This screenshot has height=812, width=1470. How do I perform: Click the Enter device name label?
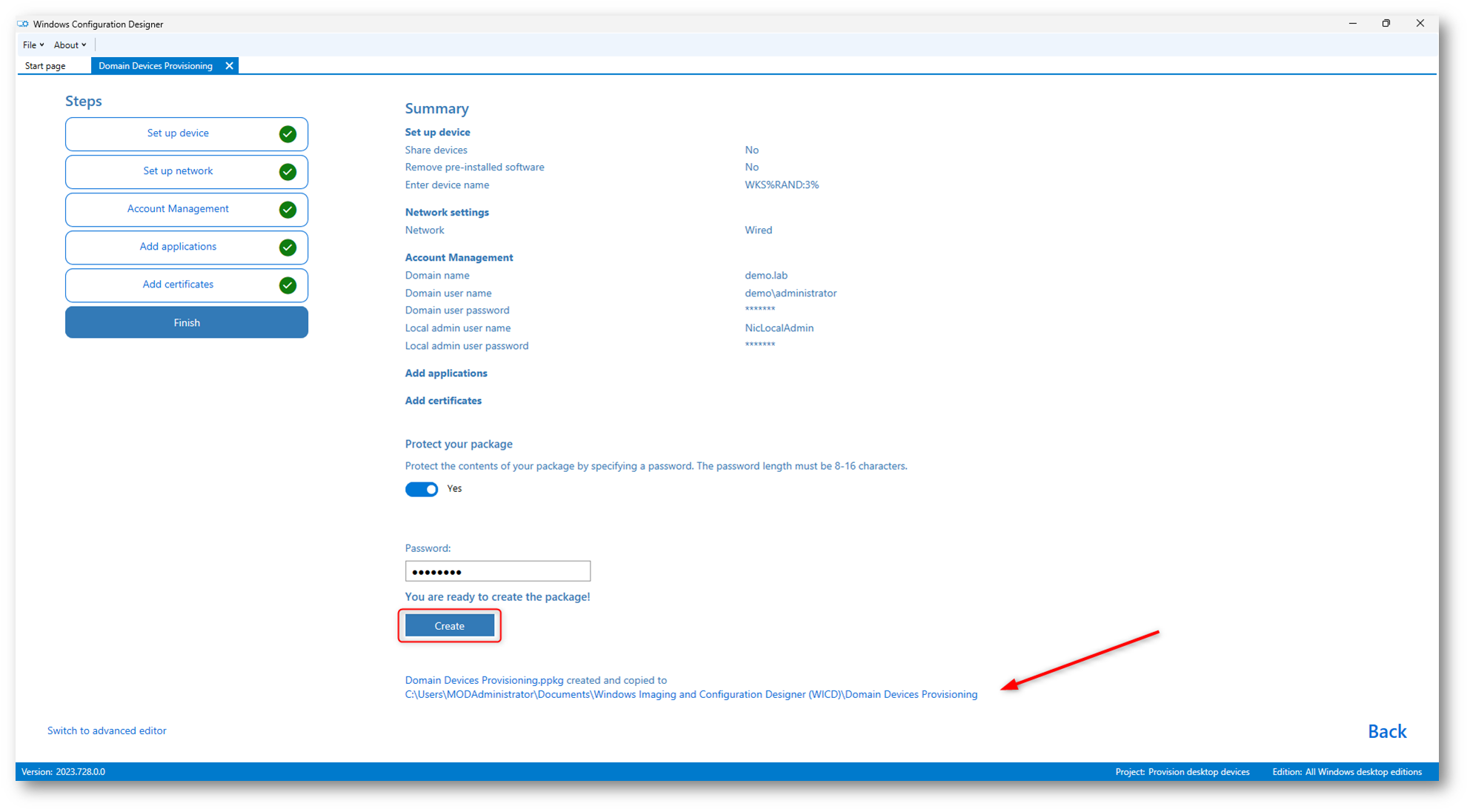pyautogui.click(x=447, y=185)
